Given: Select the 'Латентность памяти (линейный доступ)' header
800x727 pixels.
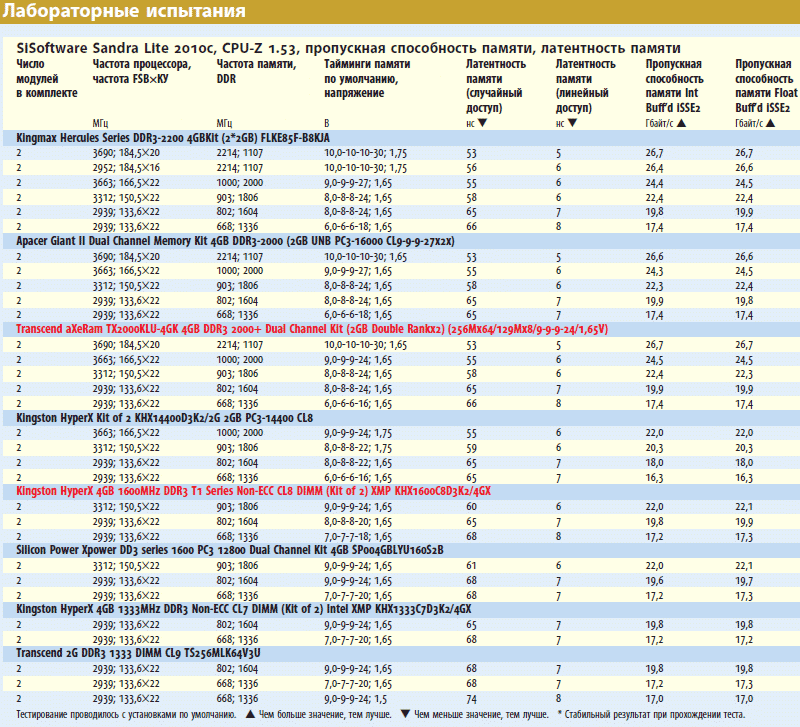Looking at the screenshot, I should click(x=586, y=86).
